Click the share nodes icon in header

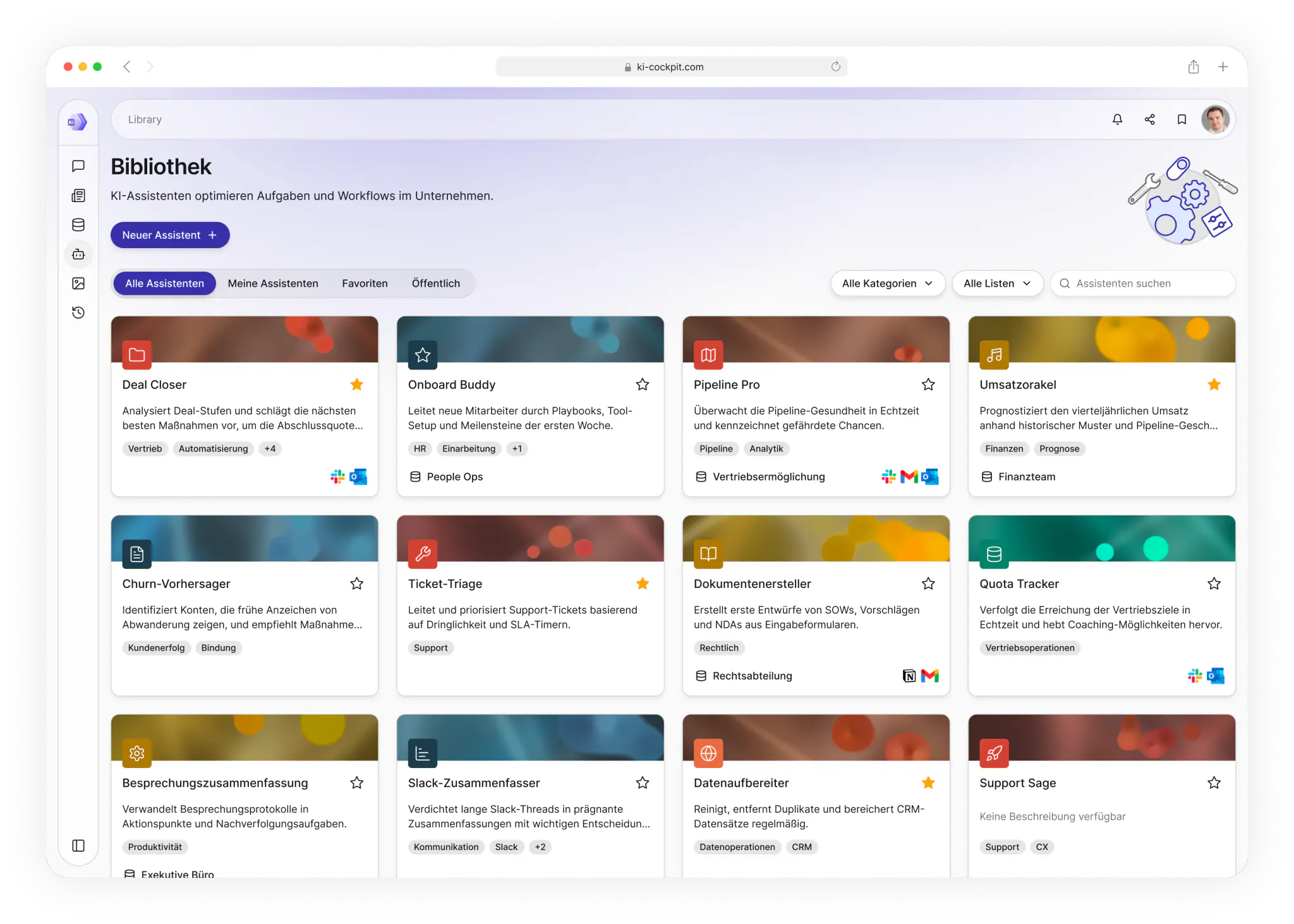pyautogui.click(x=1149, y=119)
